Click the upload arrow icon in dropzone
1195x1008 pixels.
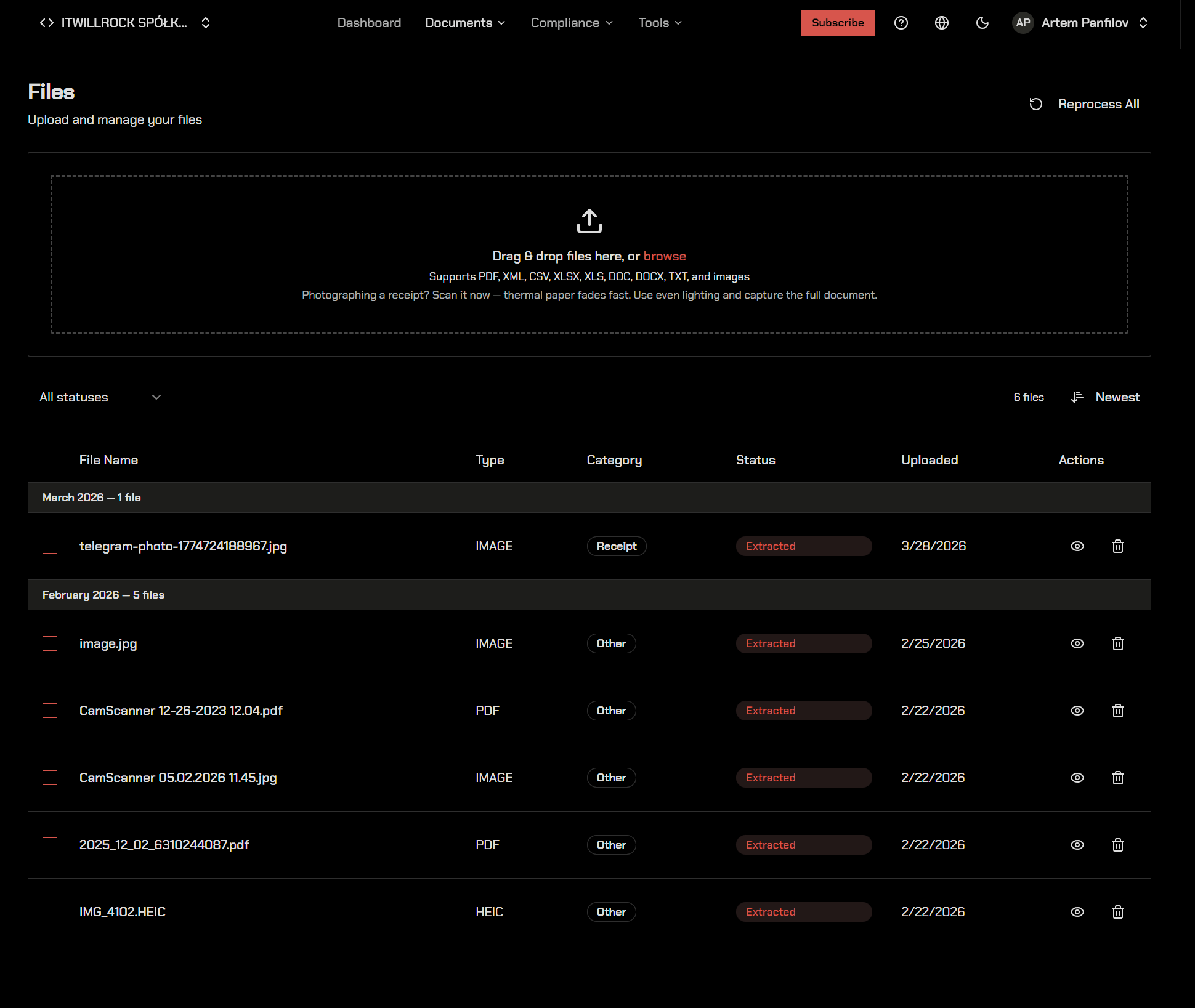589,221
